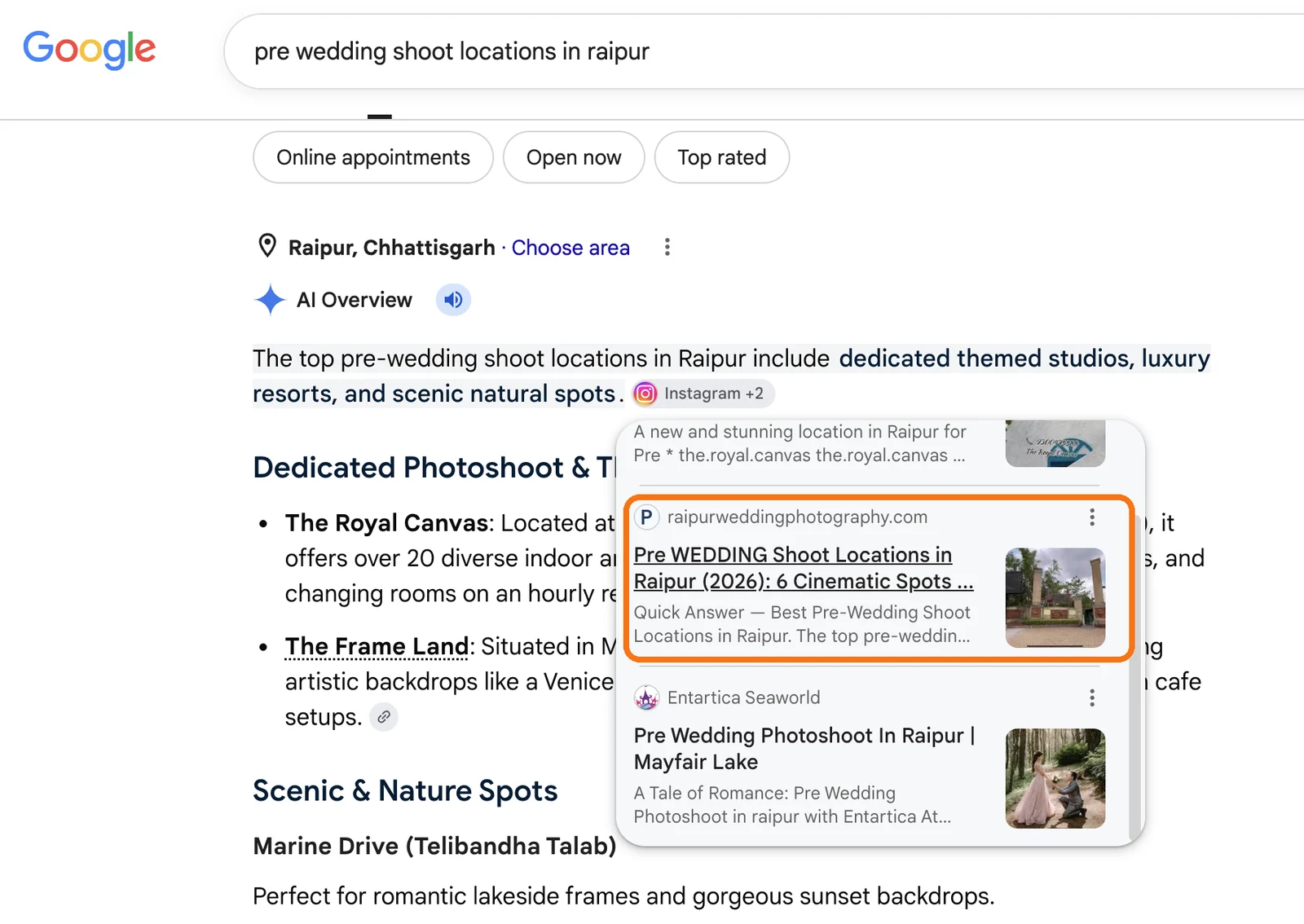1304x924 pixels.
Task: Open the royal canvas source thumbnail
Action: coord(1055,443)
